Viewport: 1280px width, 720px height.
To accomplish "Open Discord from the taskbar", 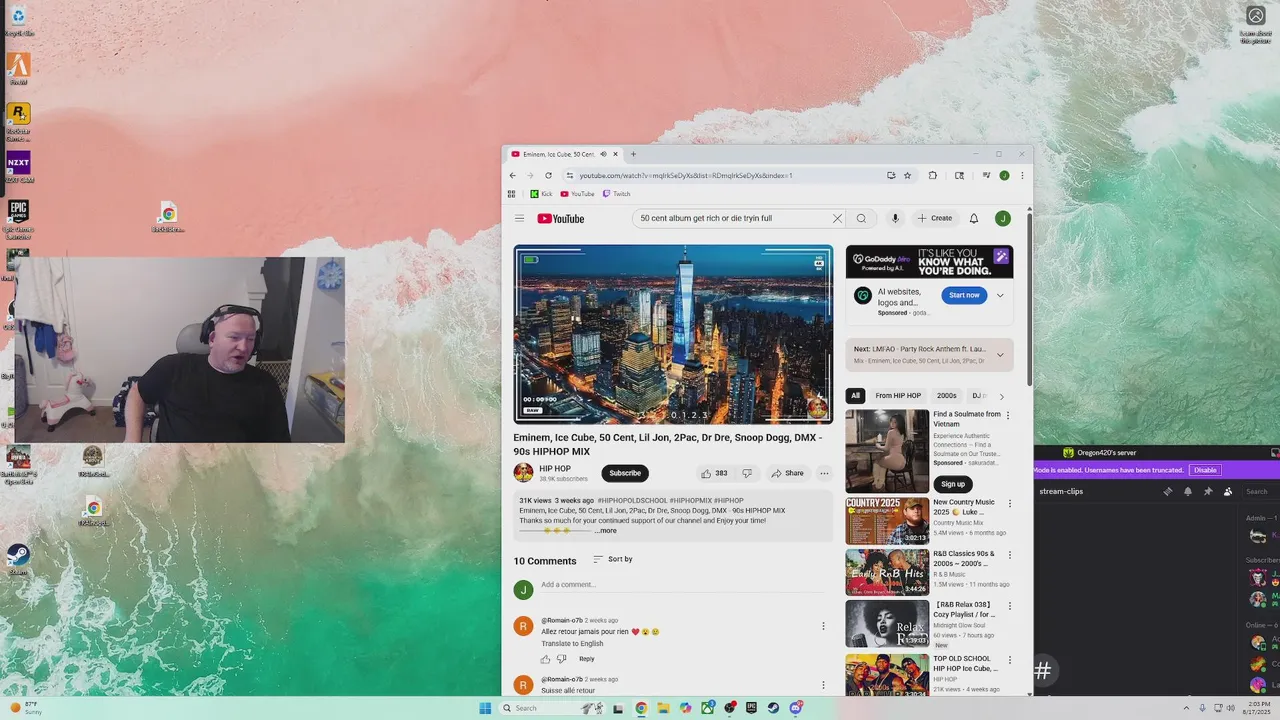I will (x=796, y=708).
